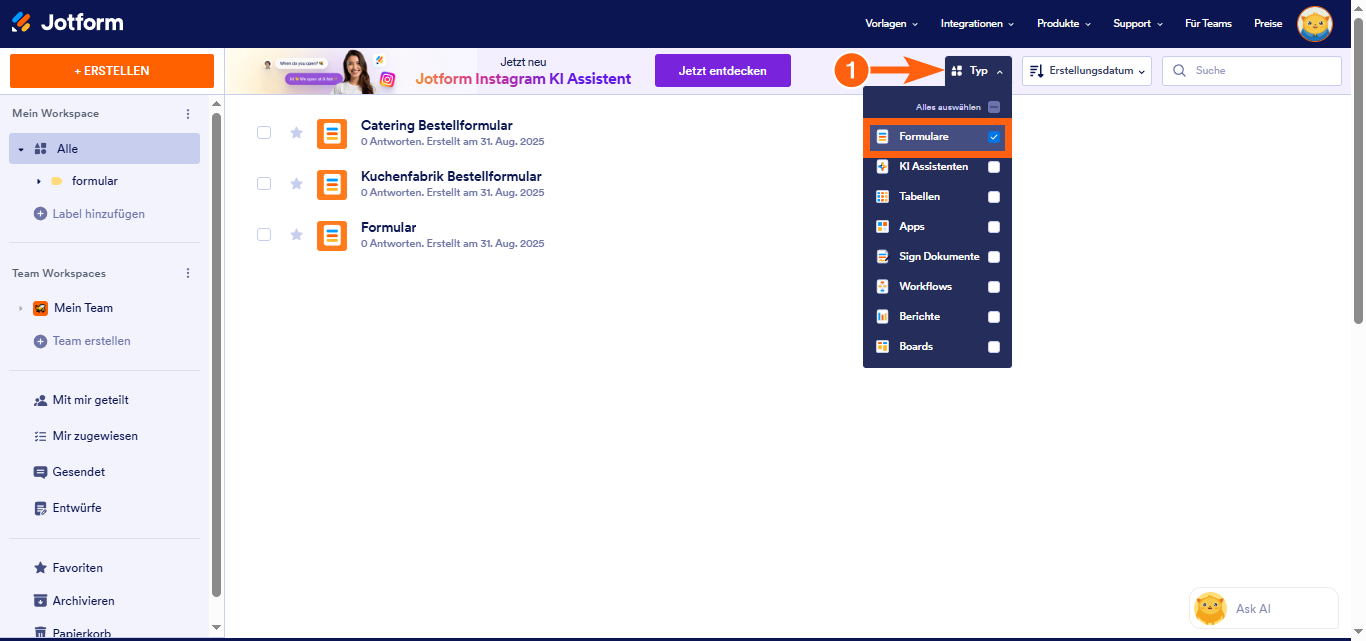Tick the checkbox next to Formular
The width and height of the screenshot is (1366, 641).
(x=264, y=235)
